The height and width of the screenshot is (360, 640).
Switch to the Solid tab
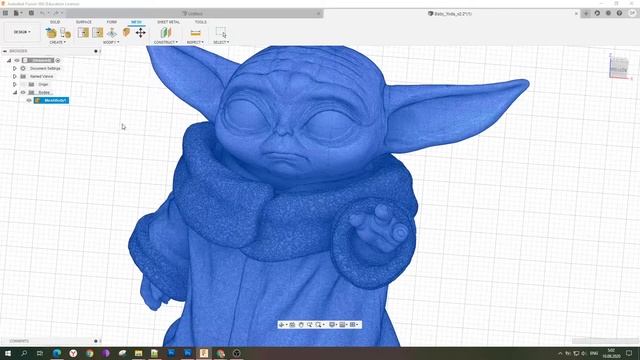[x=55, y=22]
